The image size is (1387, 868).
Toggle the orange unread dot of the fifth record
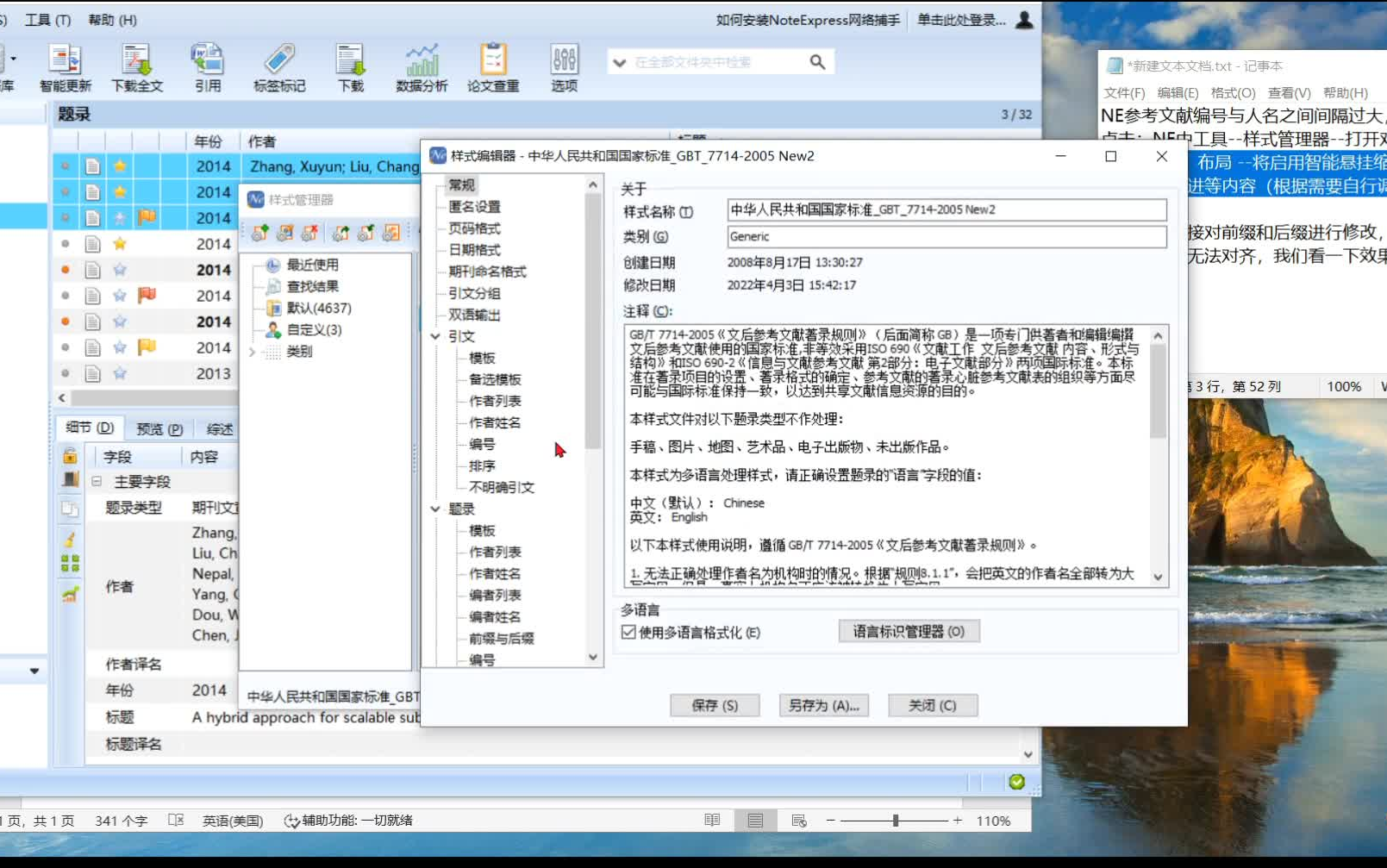65,270
